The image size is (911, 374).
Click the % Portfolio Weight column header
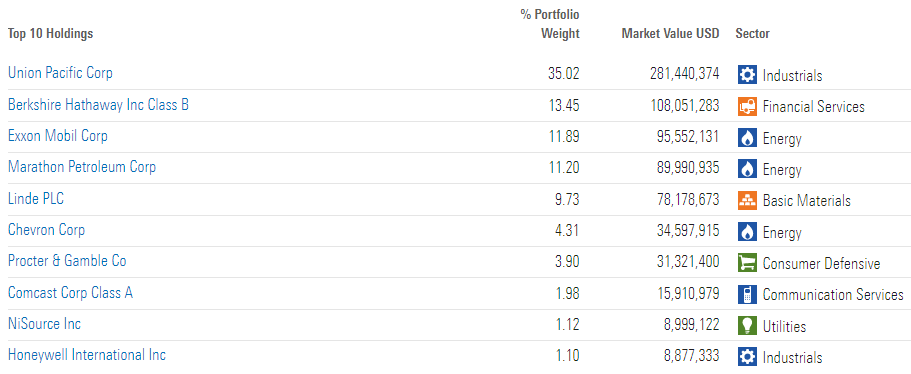550,24
